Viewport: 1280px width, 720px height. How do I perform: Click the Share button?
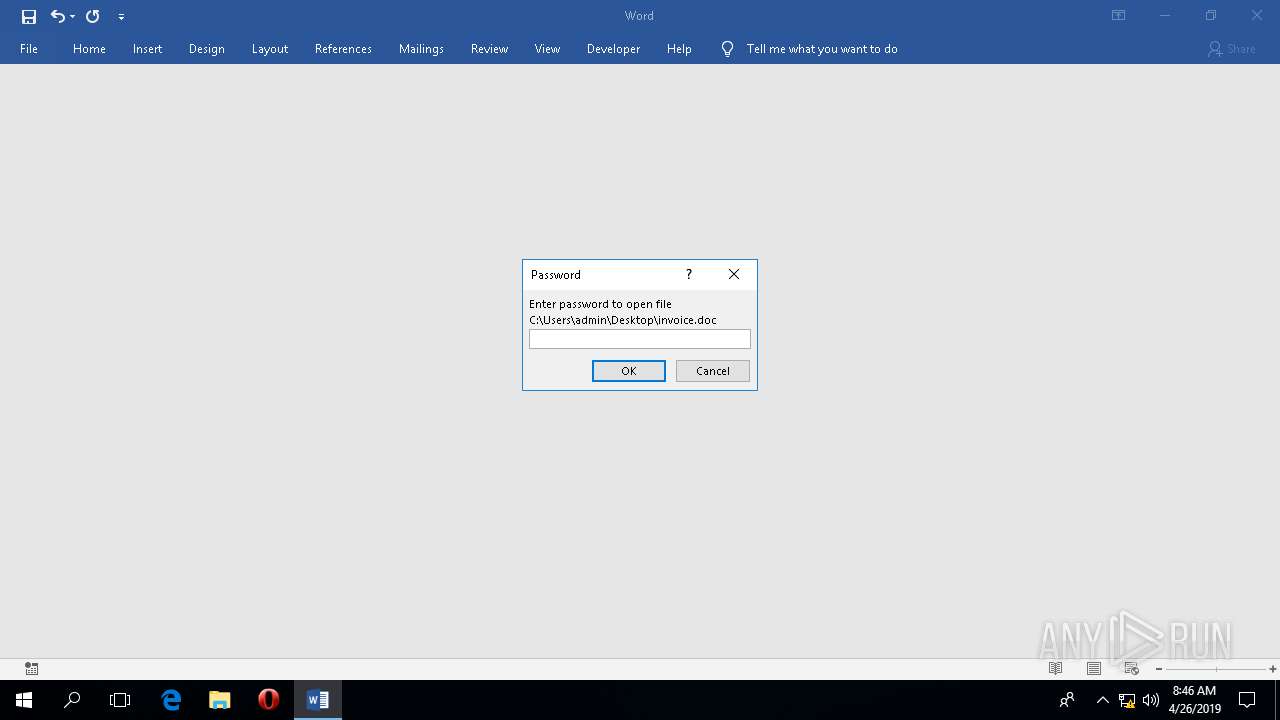click(x=1231, y=49)
